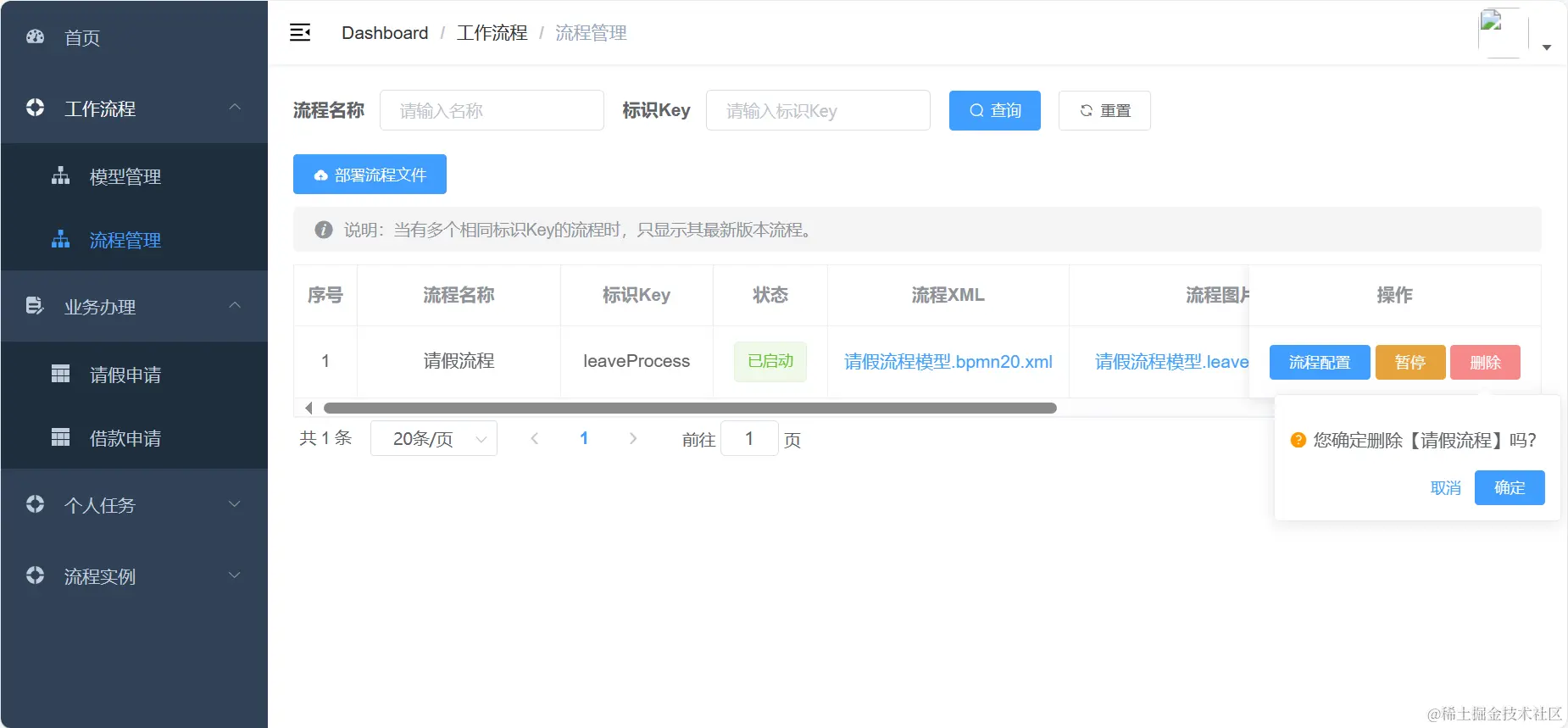Screen dimensions: 1568x728
Task: Click the 工作流程 breadcrumb item
Action: pos(492,33)
